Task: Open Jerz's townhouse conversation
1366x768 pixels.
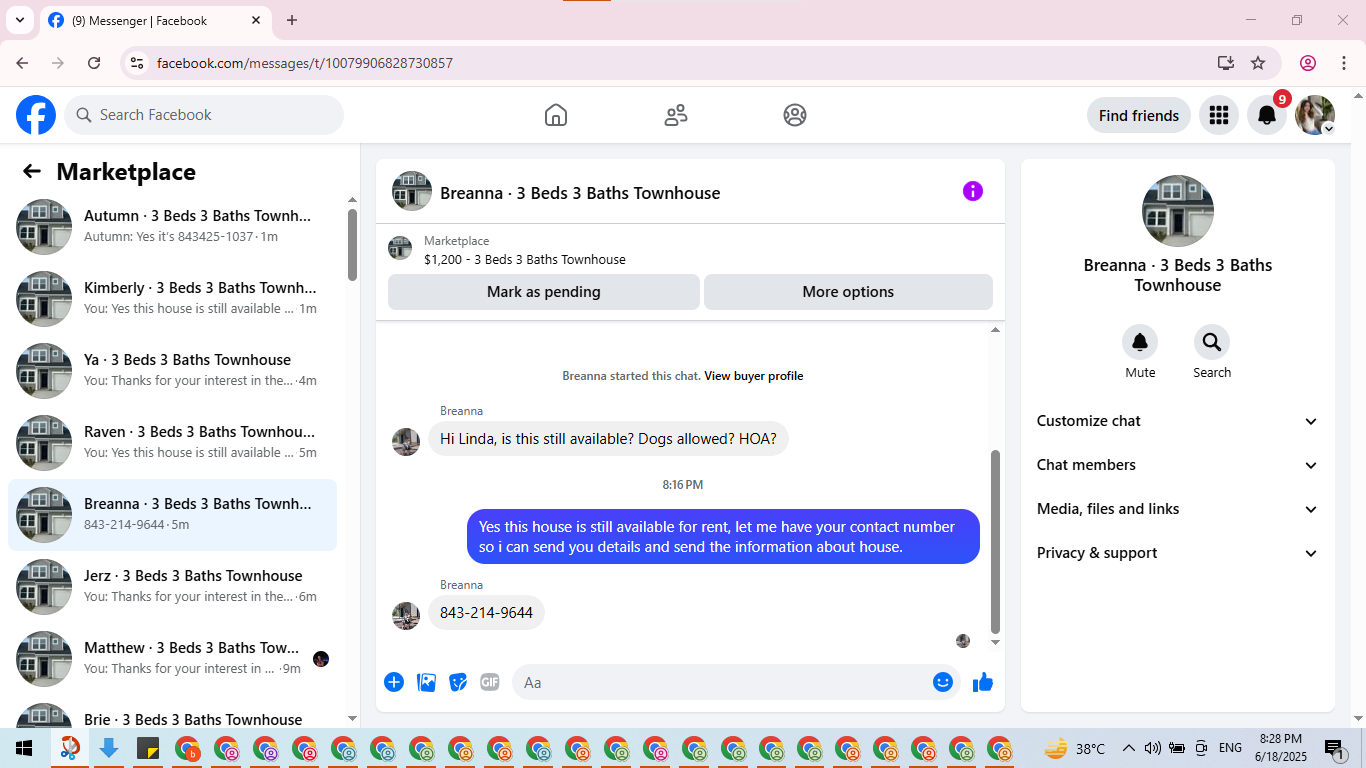Action: point(172,587)
